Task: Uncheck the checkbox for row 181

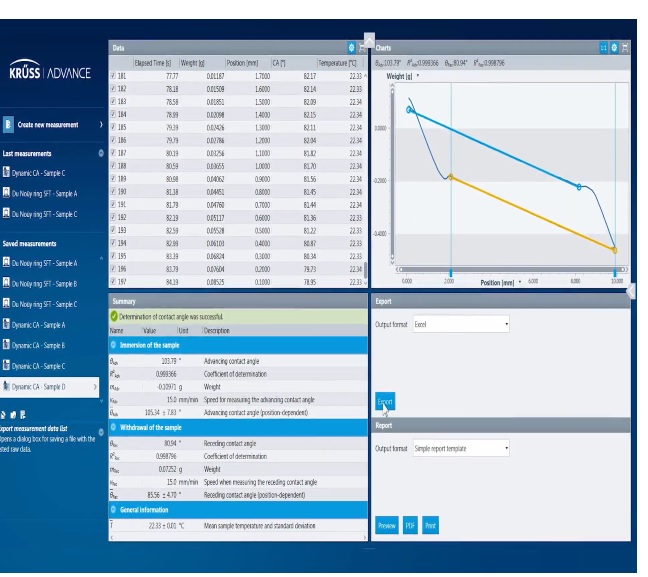Action: point(113,76)
